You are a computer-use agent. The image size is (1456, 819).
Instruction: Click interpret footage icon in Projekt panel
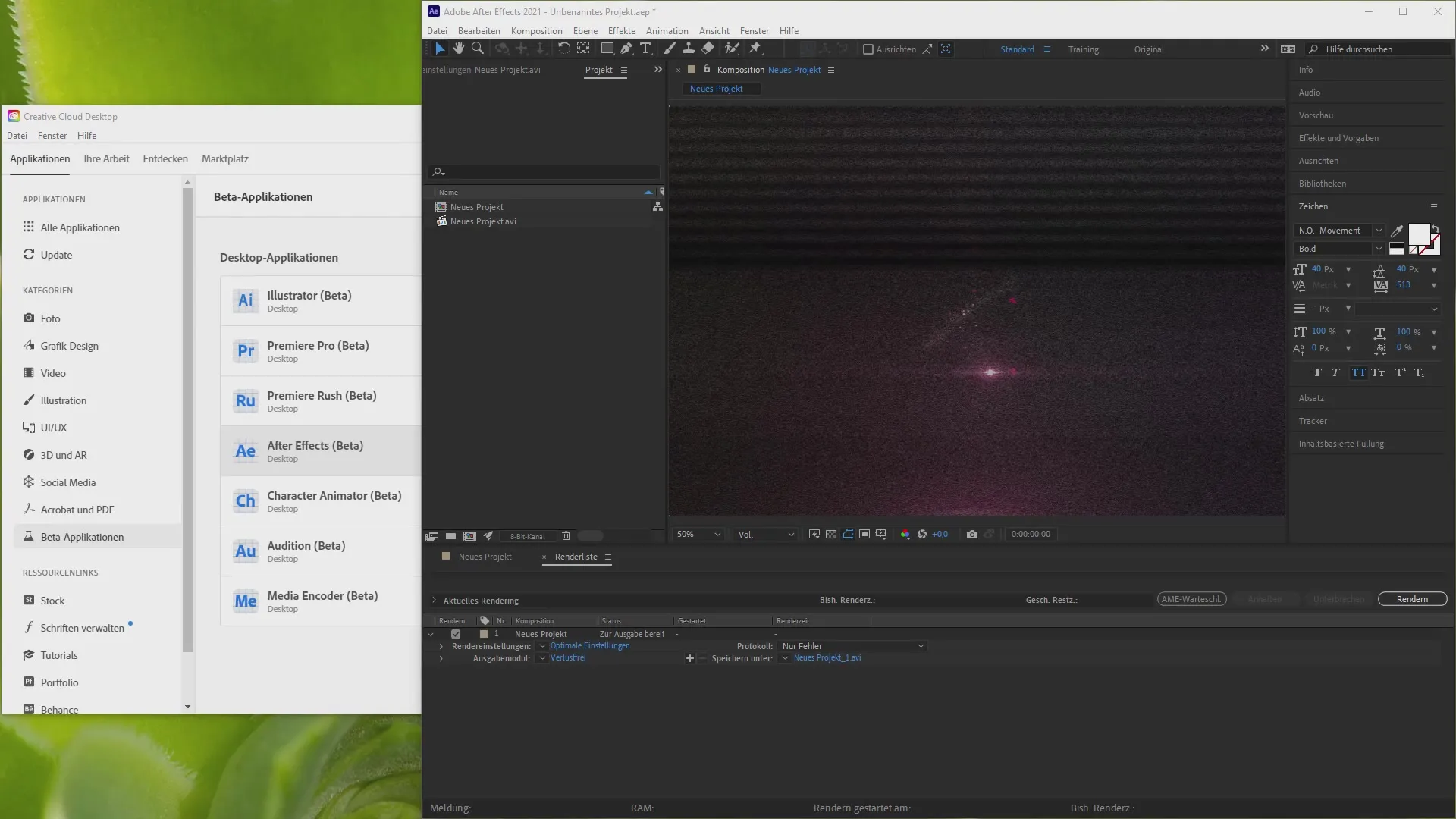point(431,536)
